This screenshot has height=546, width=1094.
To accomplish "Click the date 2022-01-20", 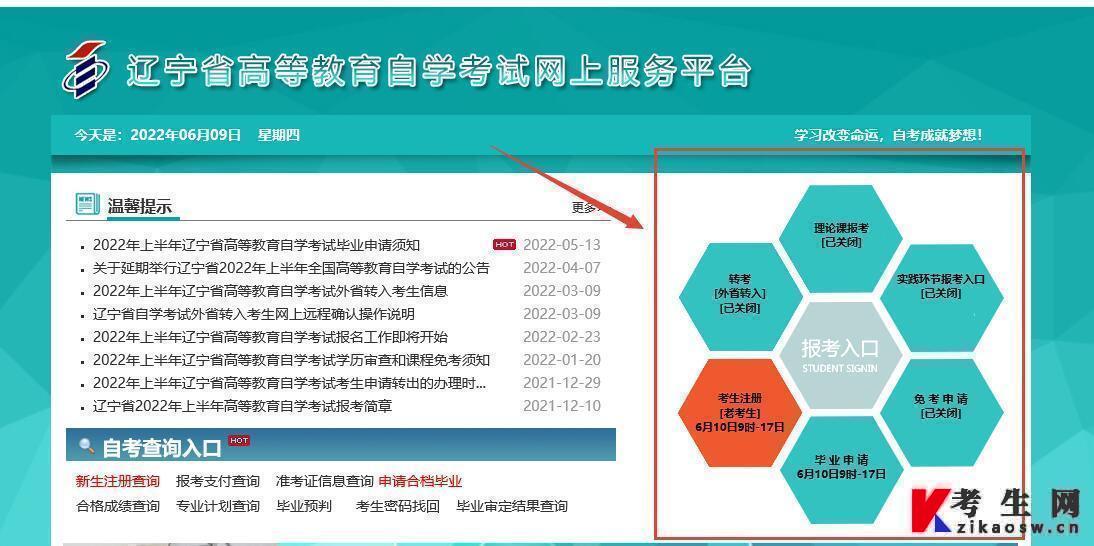I will pos(562,361).
